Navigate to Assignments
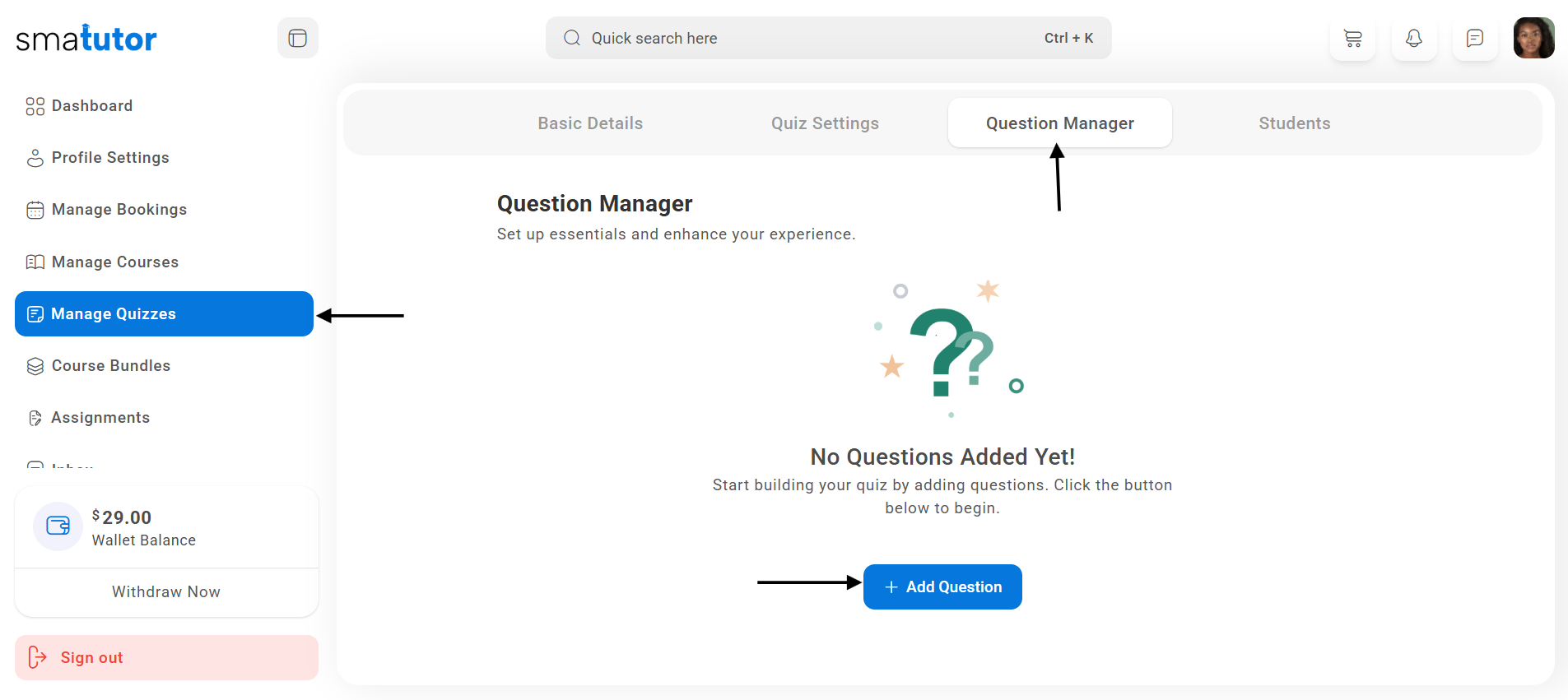 (100, 418)
